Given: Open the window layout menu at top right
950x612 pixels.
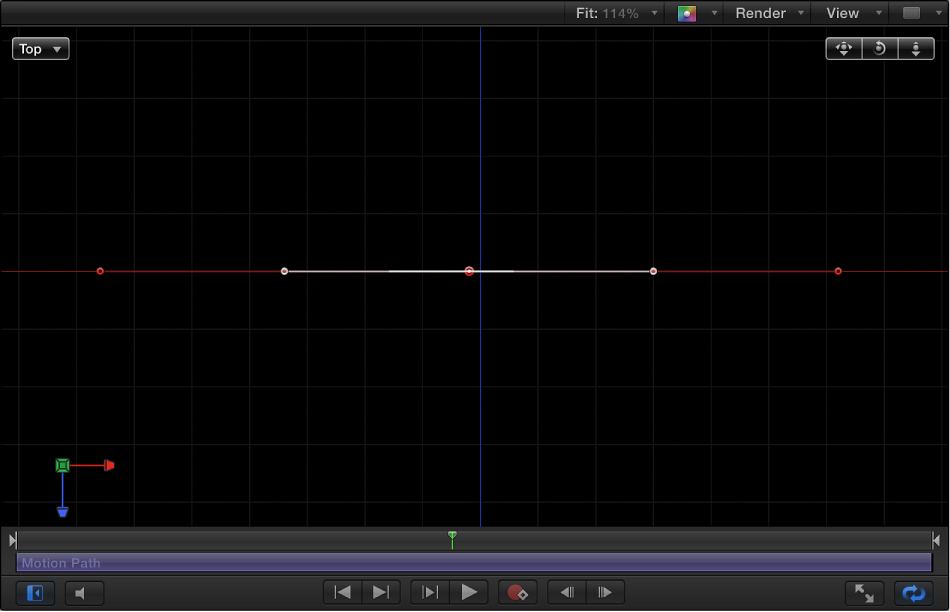Looking at the screenshot, I should click(916, 13).
